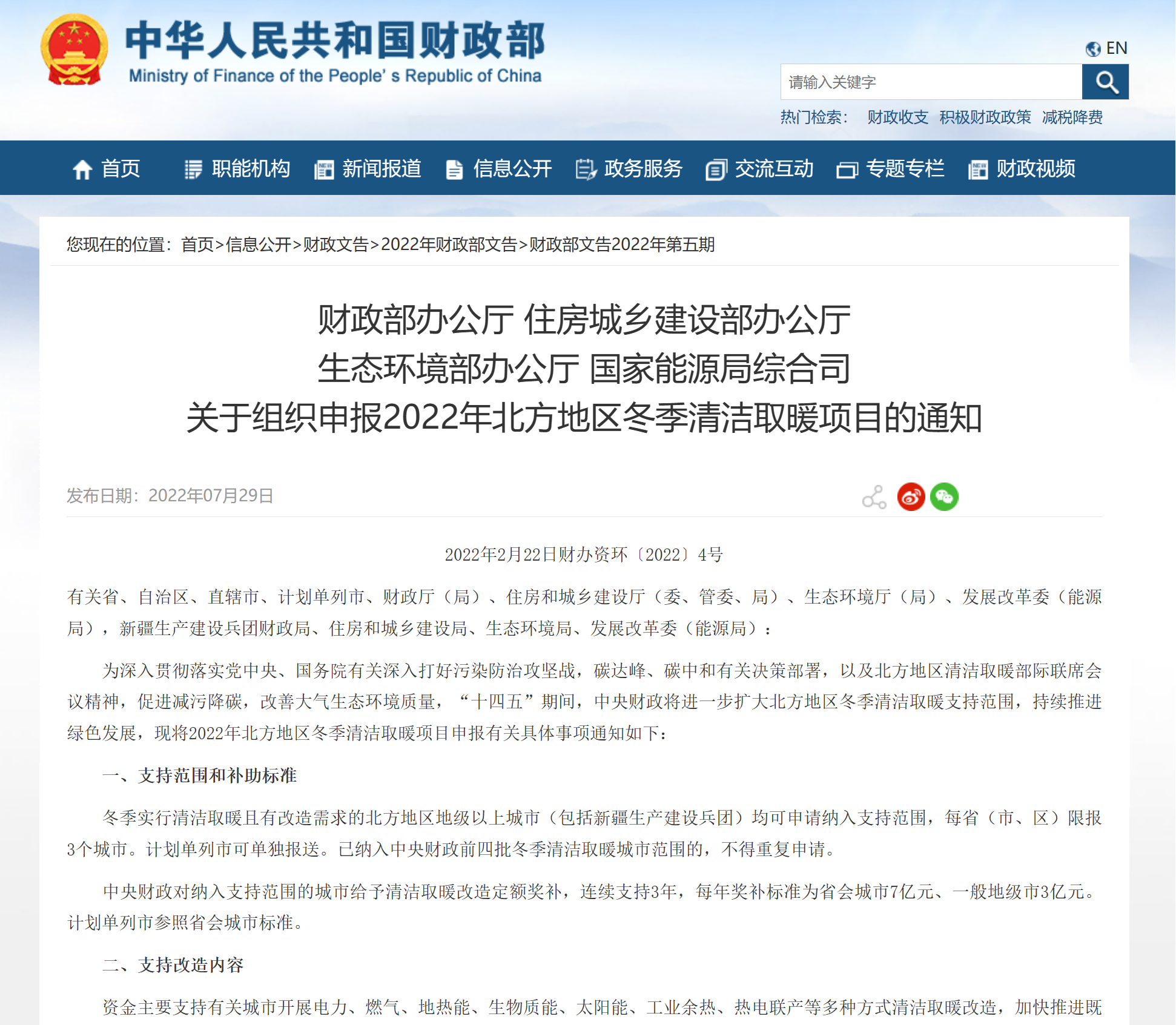Open the 专题专栏 menu item
Viewport: 1176px width, 1025px height.
[x=905, y=168]
